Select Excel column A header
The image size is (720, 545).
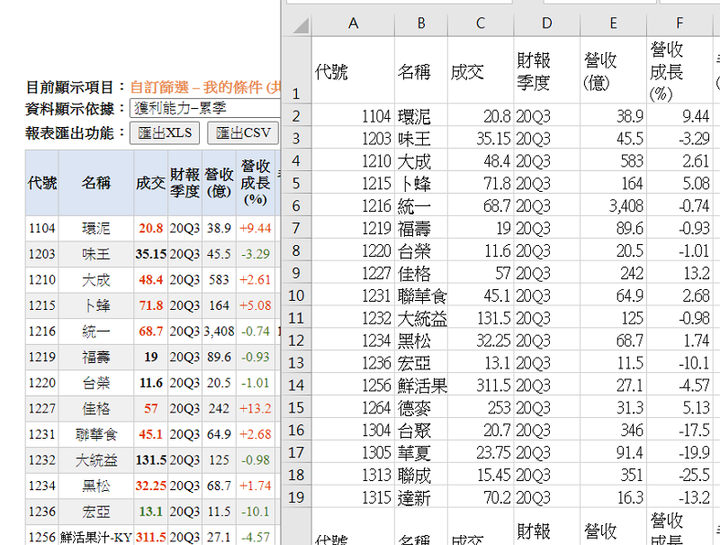click(x=353, y=23)
